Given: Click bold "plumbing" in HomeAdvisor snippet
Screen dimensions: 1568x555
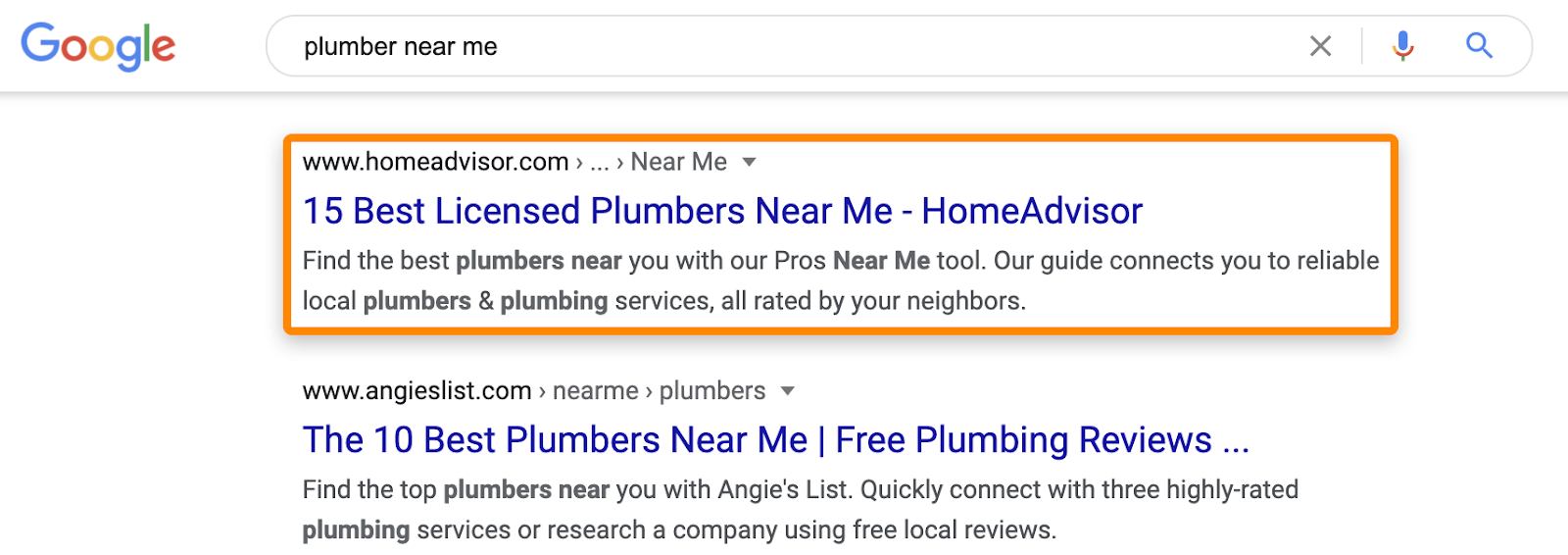Looking at the screenshot, I should [x=554, y=301].
